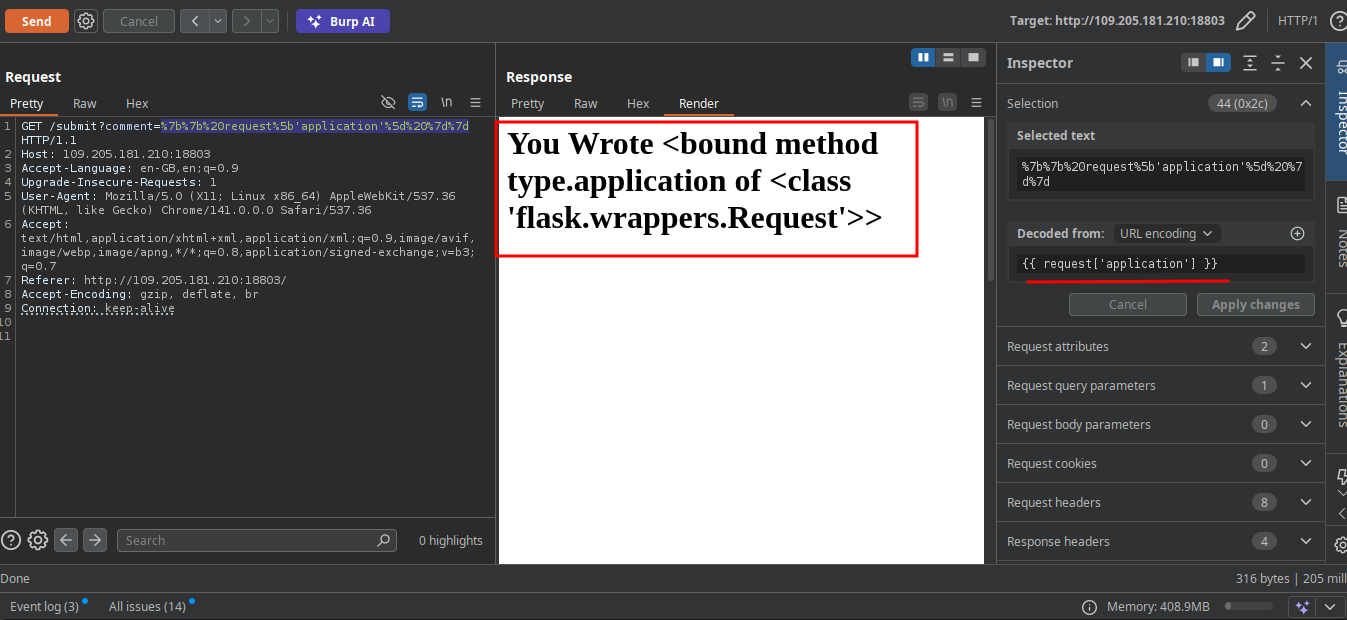Close the Inspector panel with X
Image resolution: width=1347 pixels, height=620 pixels.
1305,63
